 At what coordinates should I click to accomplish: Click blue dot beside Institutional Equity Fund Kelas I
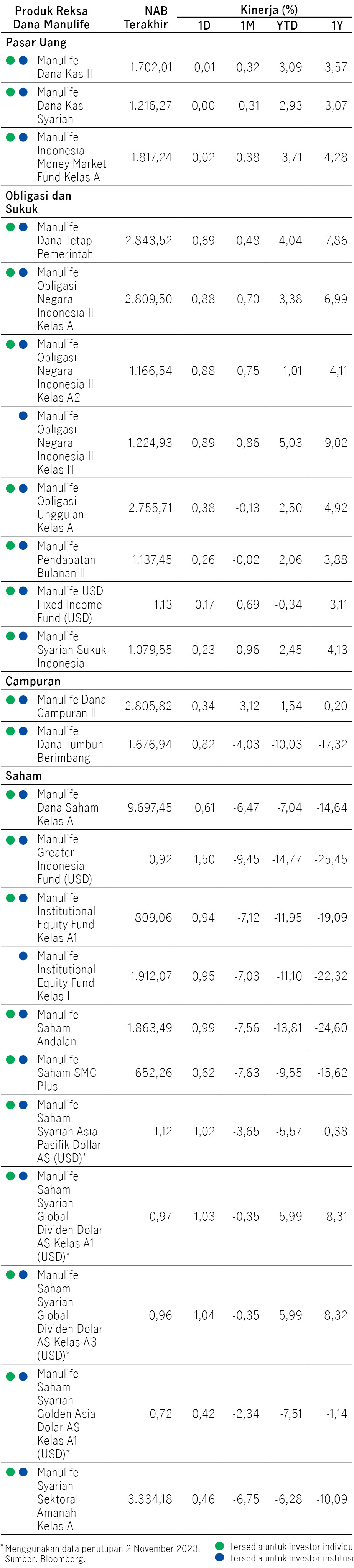[23, 956]
